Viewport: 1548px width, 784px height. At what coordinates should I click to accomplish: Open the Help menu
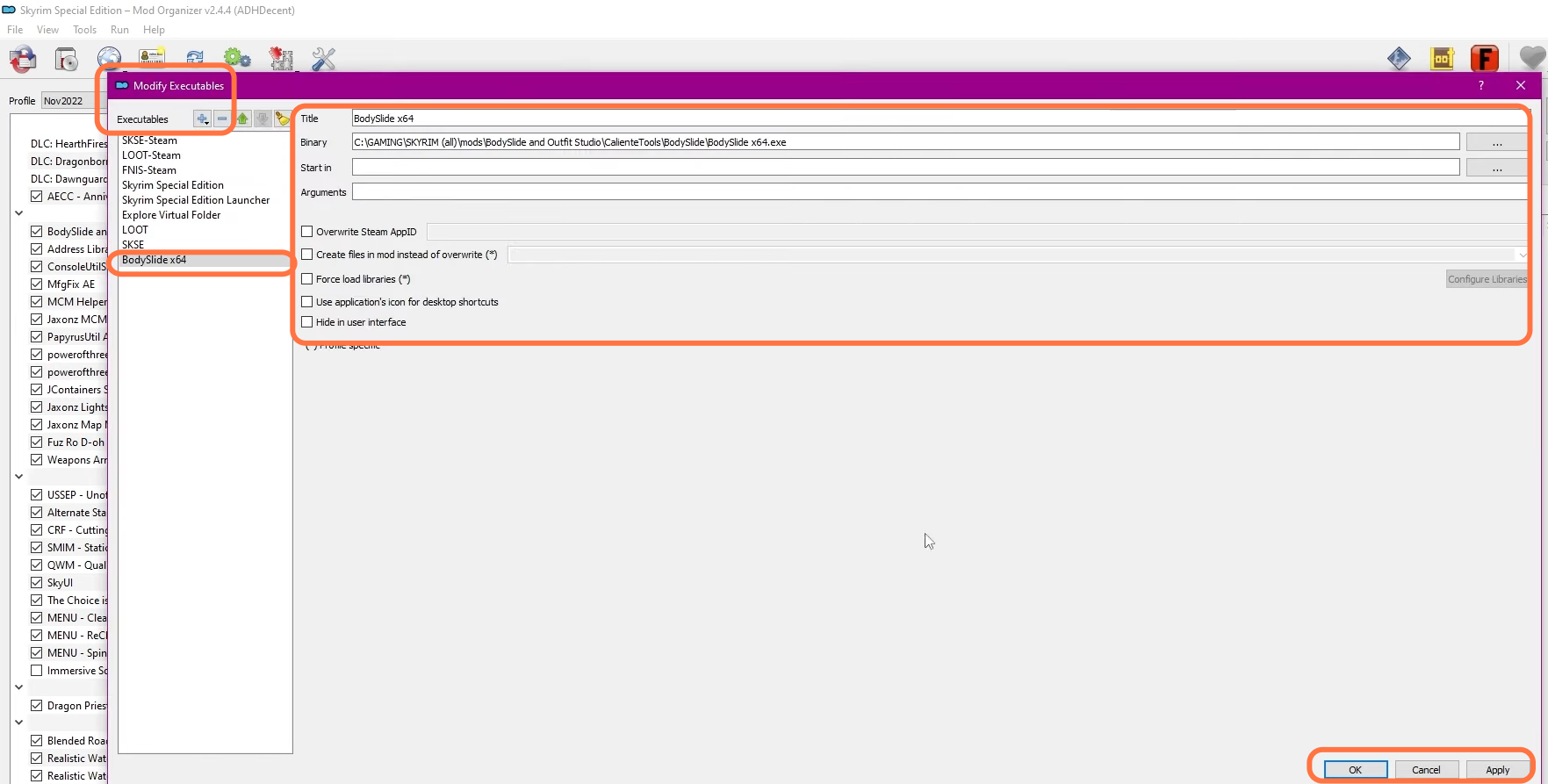tap(154, 30)
